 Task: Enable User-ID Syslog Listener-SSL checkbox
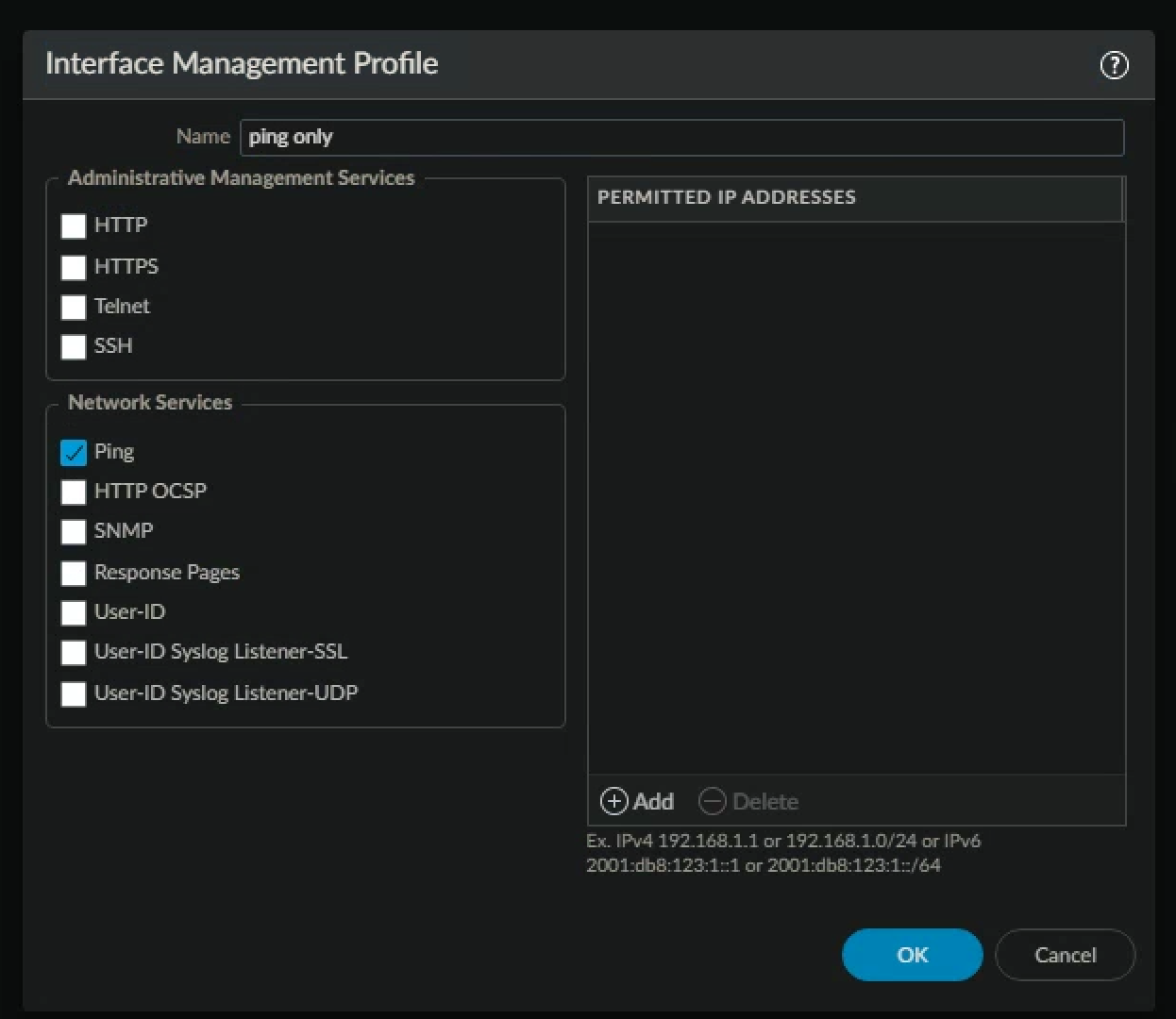coord(74,653)
